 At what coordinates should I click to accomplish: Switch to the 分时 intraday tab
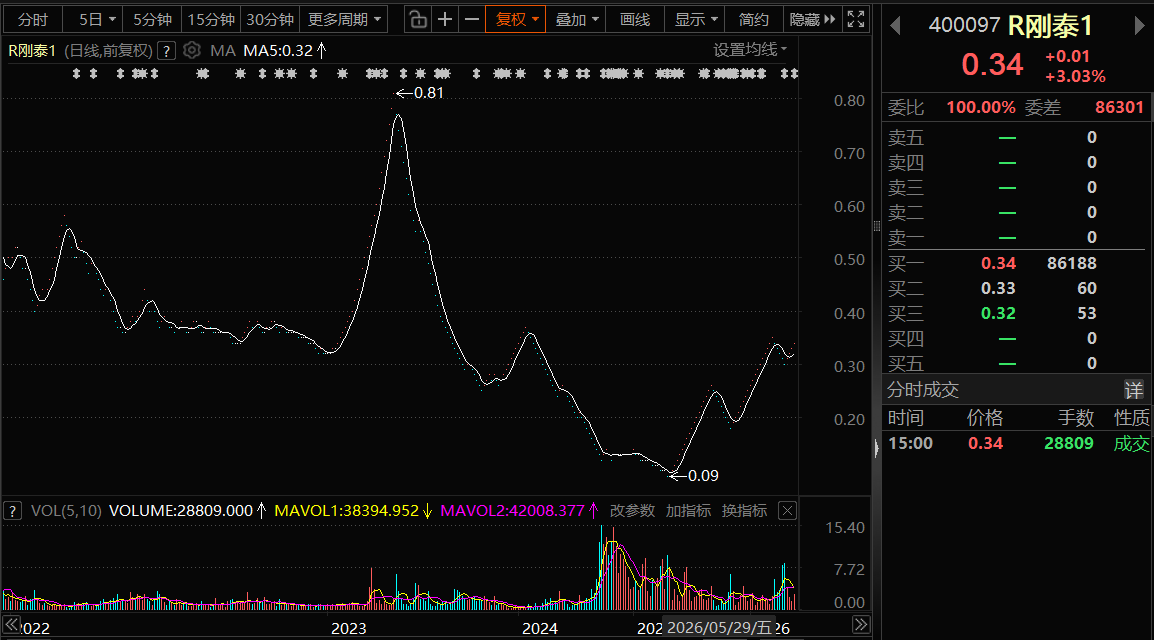pyautogui.click(x=33, y=19)
